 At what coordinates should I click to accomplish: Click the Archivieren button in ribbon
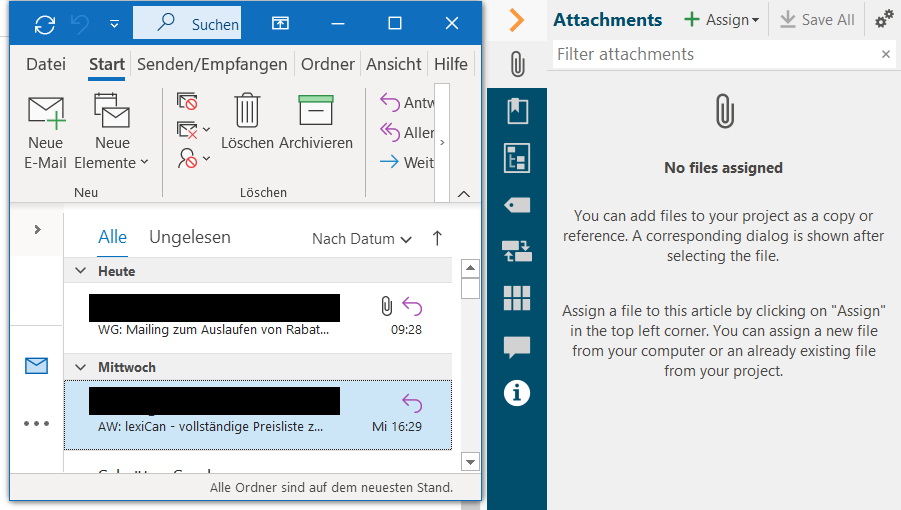(315, 122)
